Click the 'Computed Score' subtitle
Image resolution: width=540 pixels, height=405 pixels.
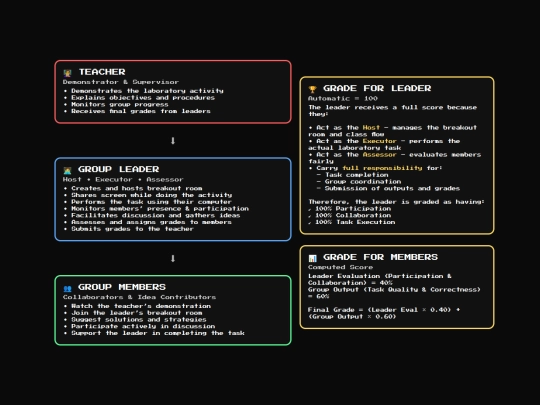tap(340, 267)
